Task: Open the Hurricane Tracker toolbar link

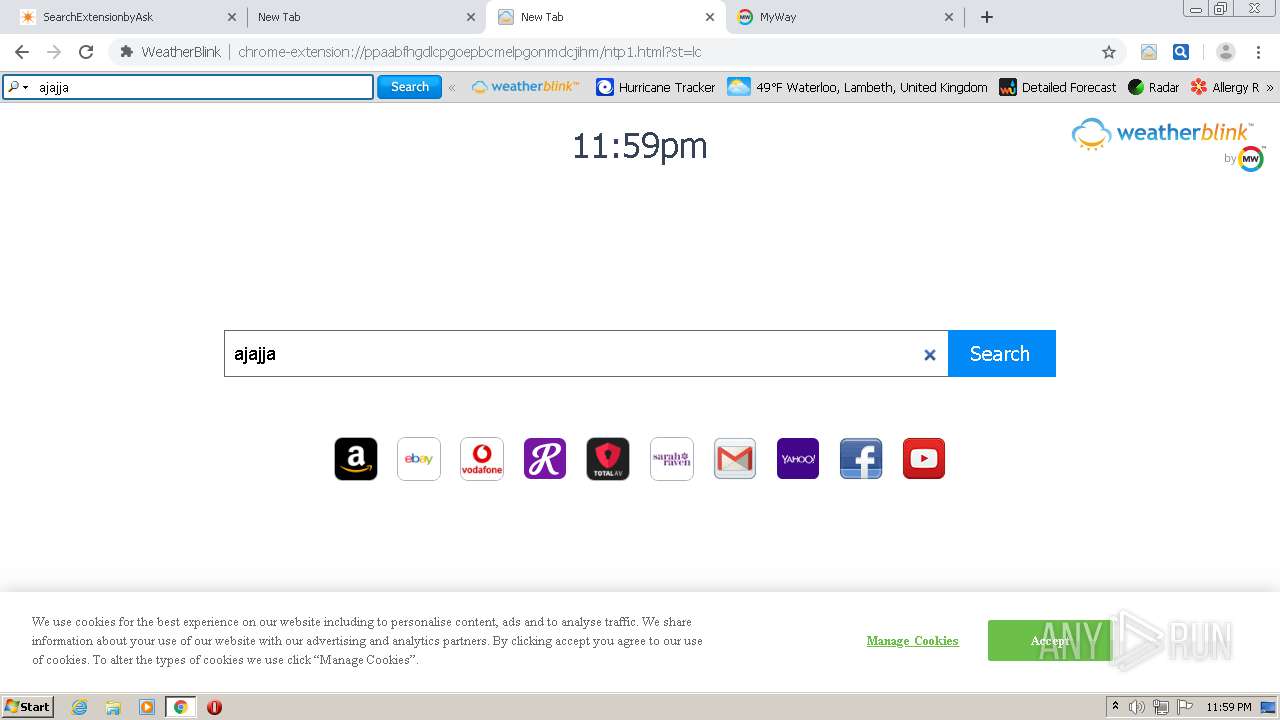Action: click(656, 87)
